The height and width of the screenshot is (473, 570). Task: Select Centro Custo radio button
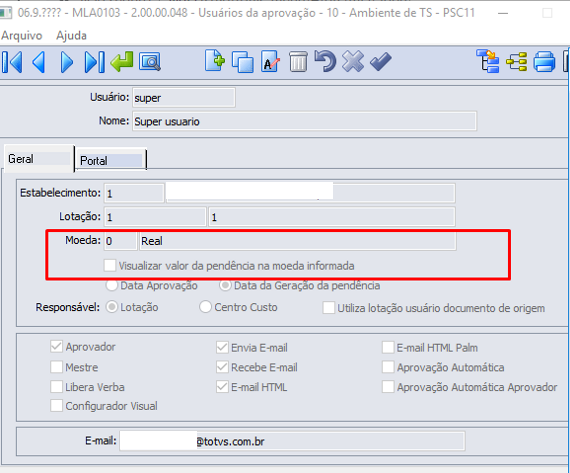click(x=205, y=307)
